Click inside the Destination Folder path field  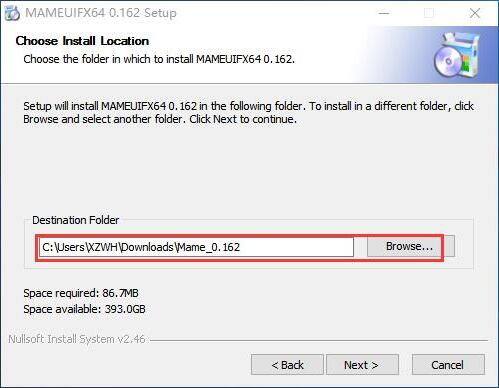196,247
